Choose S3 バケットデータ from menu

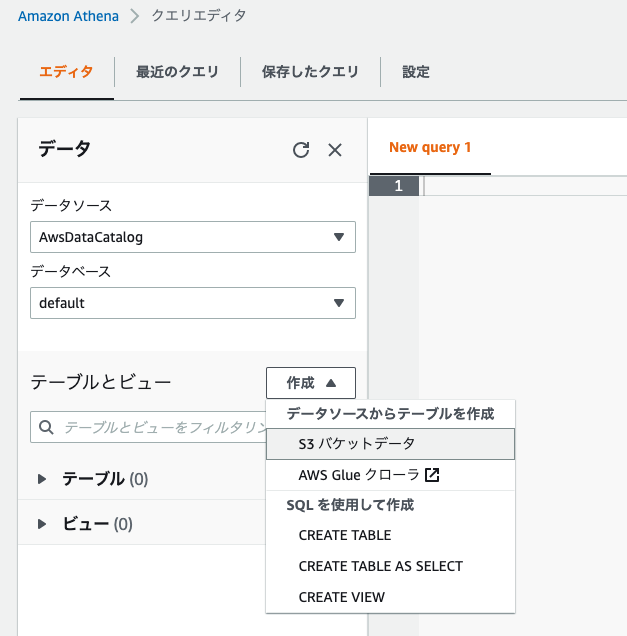click(390, 444)
